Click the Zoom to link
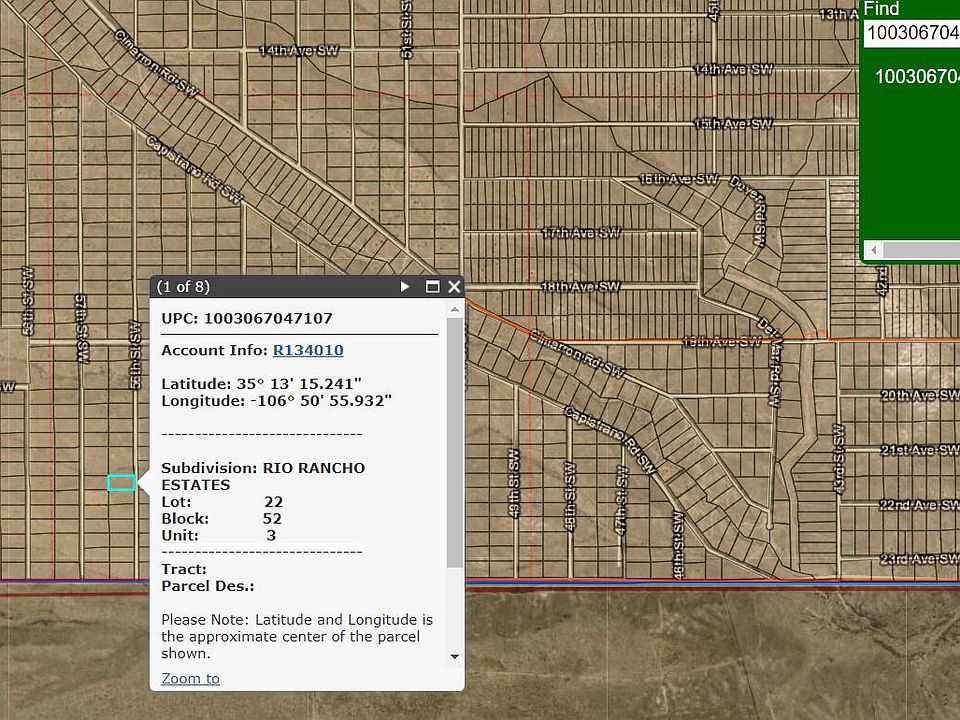The width and height of the screenshot is (960, 720). [x=190, y=679]
